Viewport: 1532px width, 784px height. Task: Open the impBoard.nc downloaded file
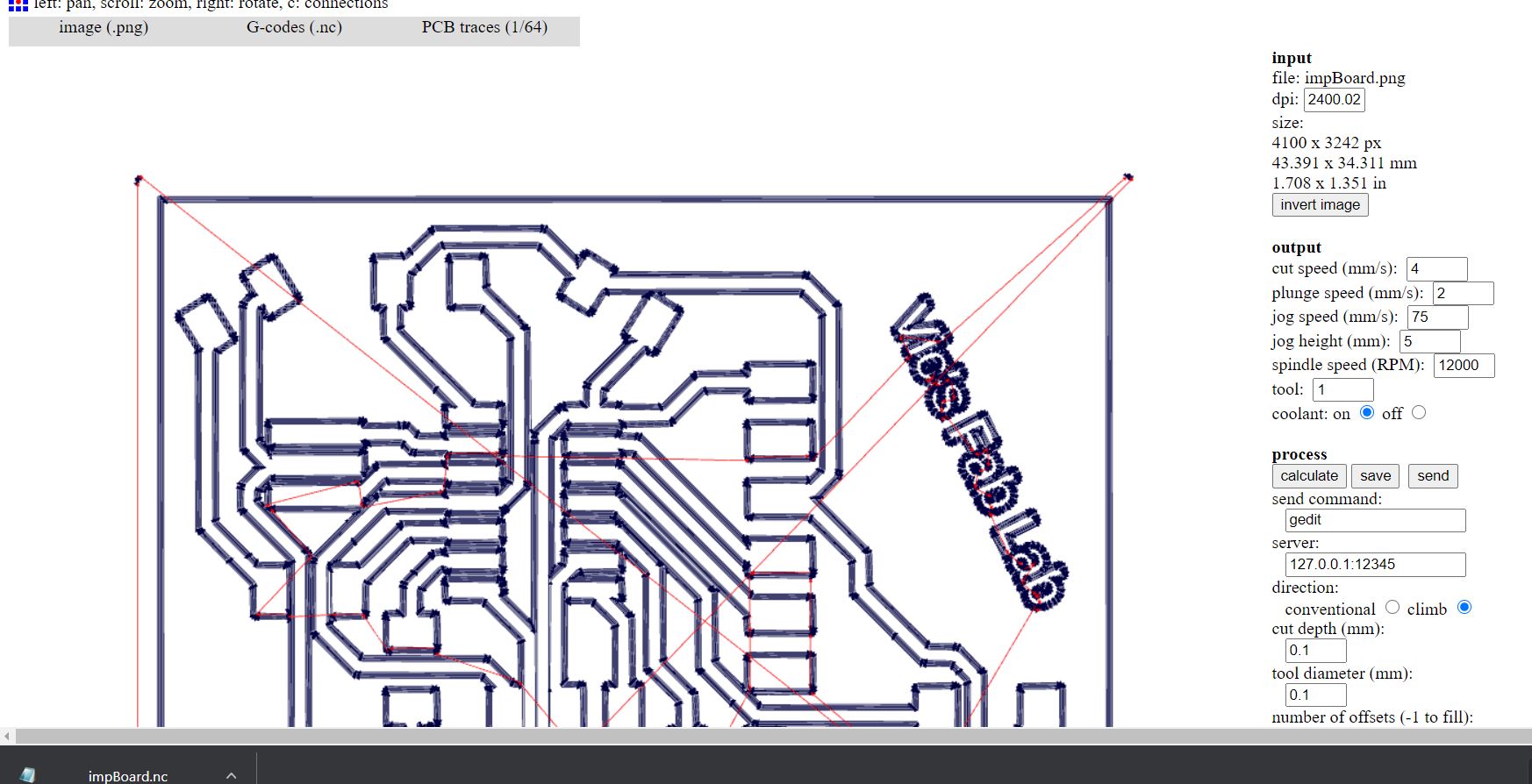tap(128, 776)
